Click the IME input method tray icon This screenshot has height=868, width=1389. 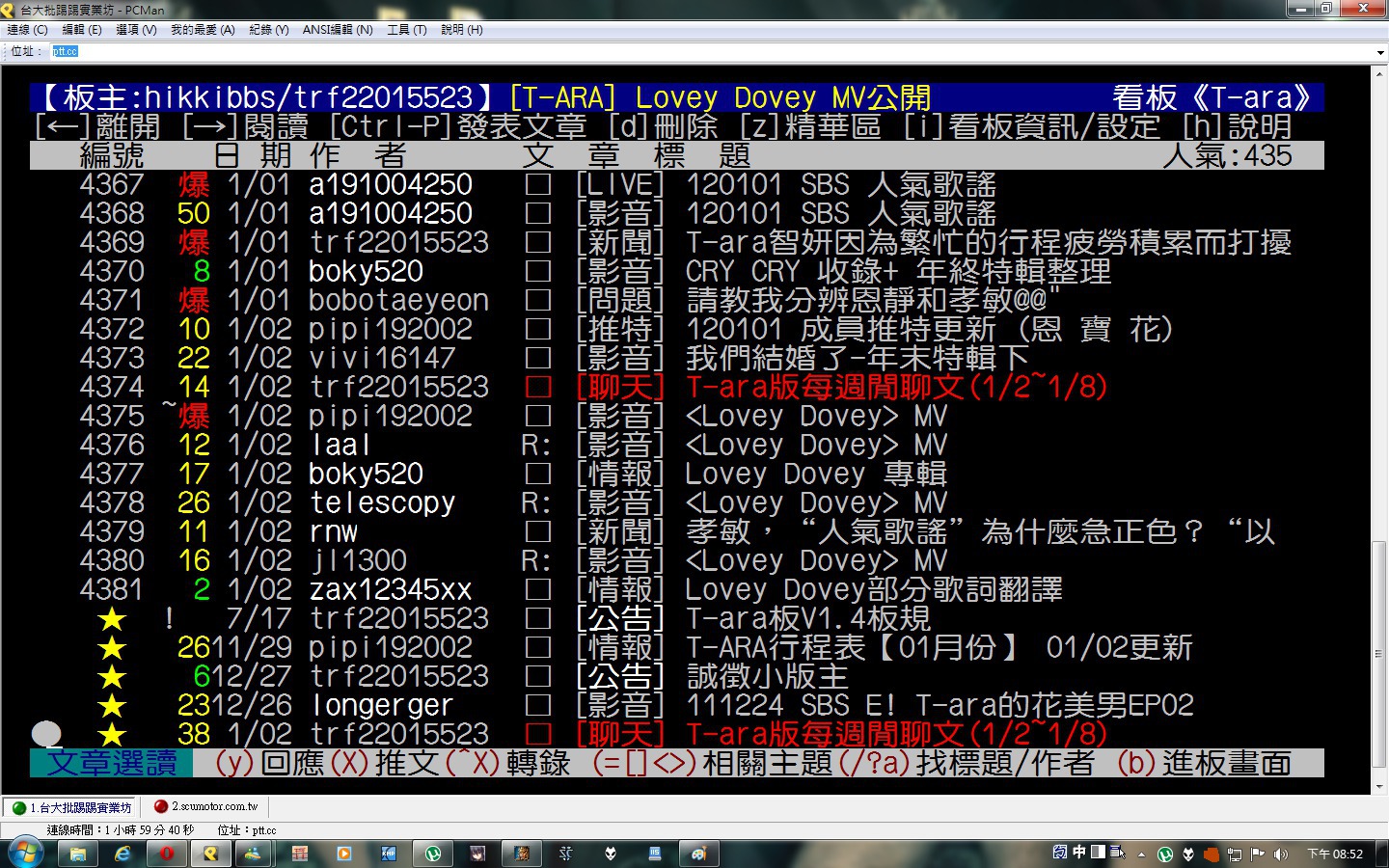1060,852
